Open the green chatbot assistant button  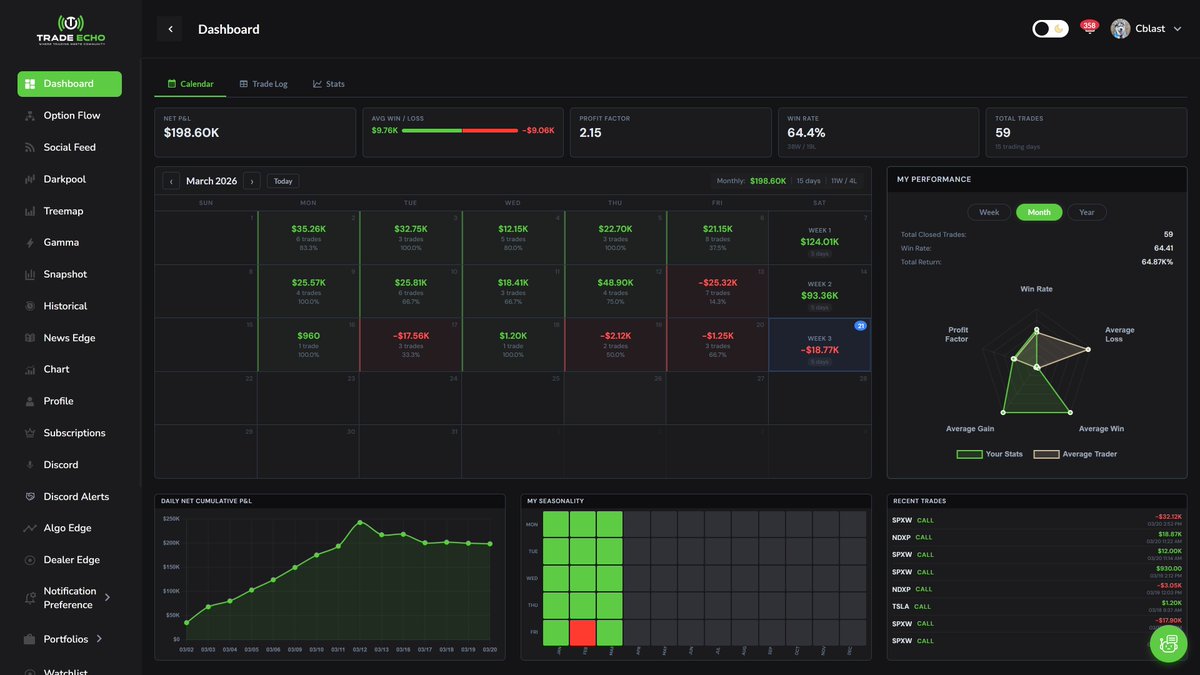(1167, 644)
